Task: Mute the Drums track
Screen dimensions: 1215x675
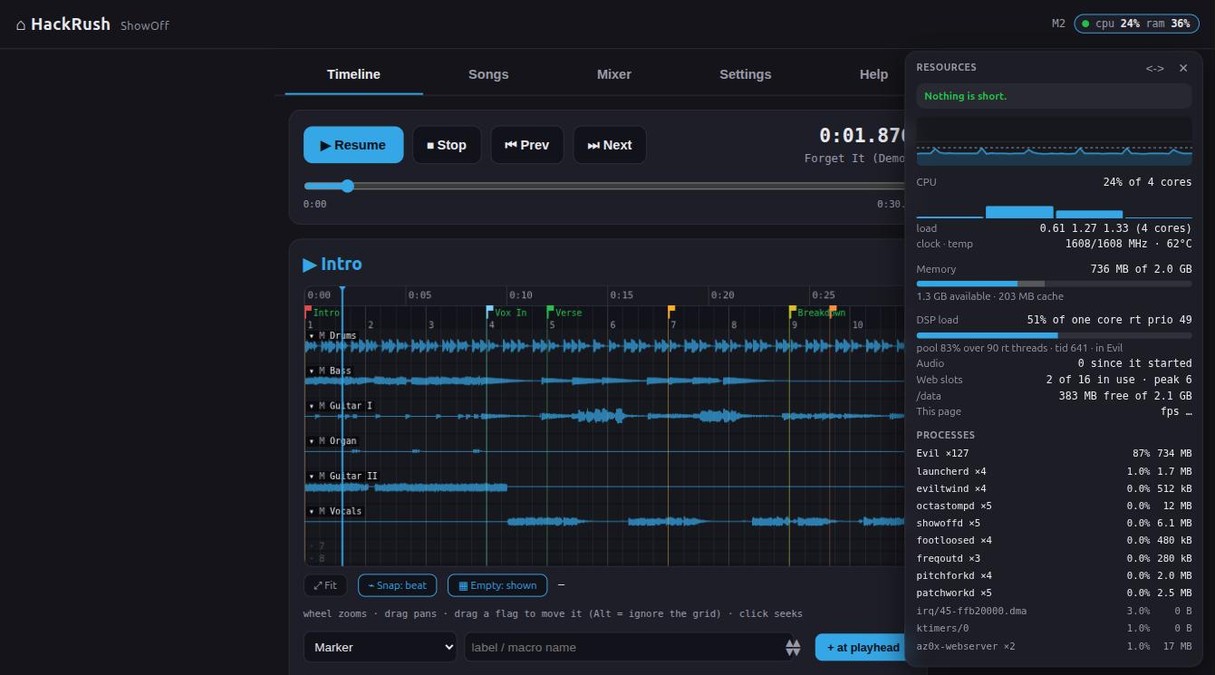Action: click(x=322, y=336)
